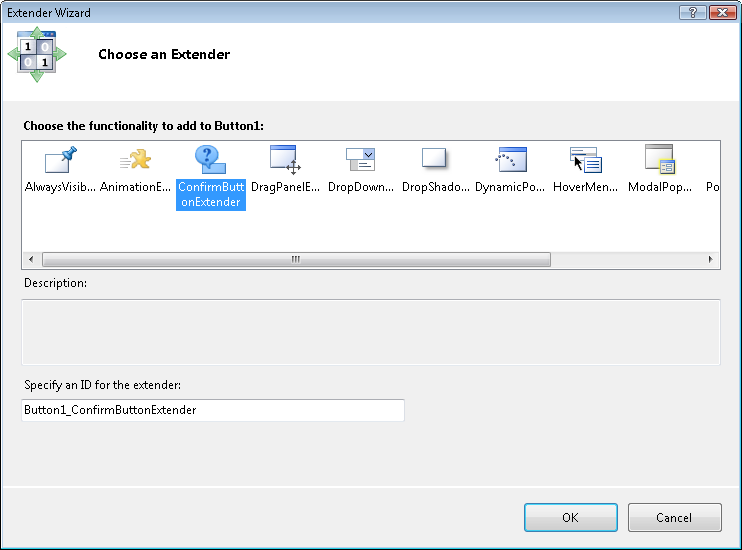Click the DropShado... label text

[435, 187]
